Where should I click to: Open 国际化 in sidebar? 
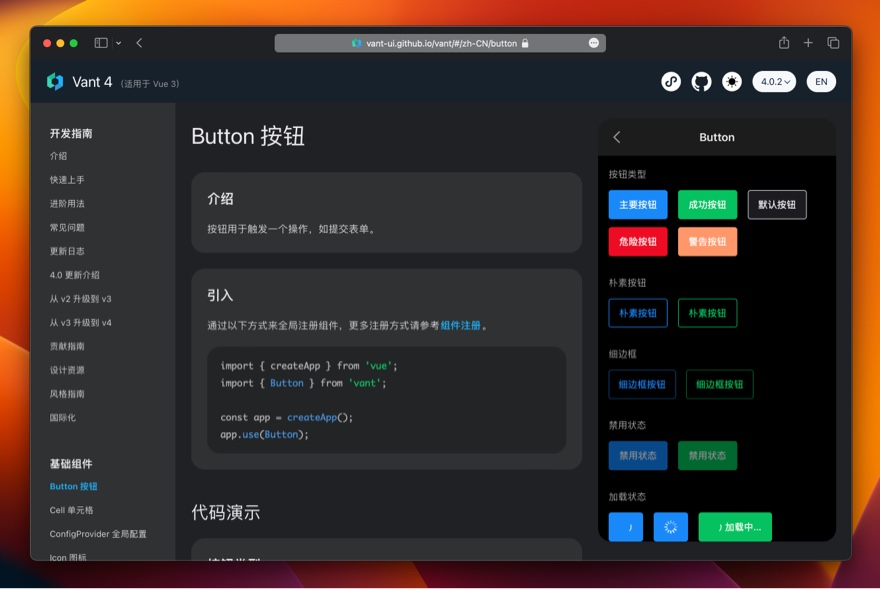pos(63,418)
